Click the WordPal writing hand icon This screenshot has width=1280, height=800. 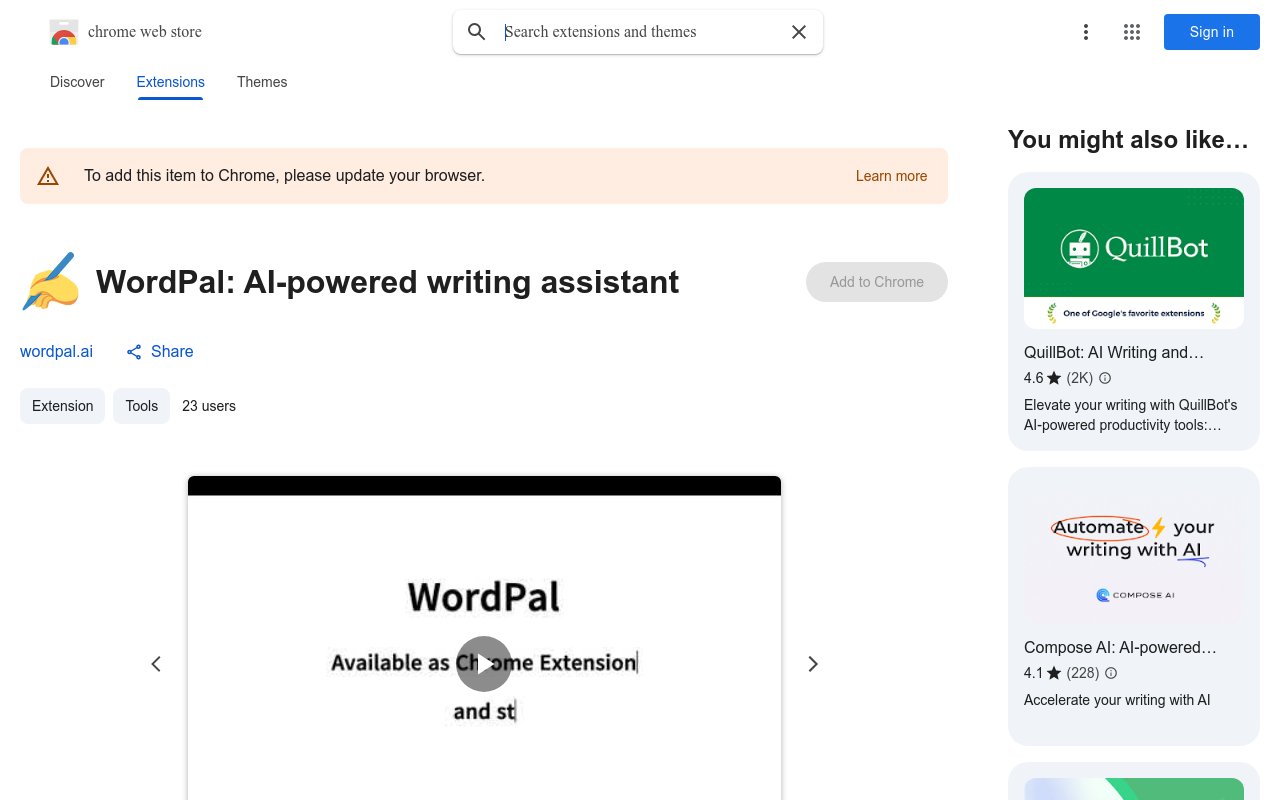point(50,282)
